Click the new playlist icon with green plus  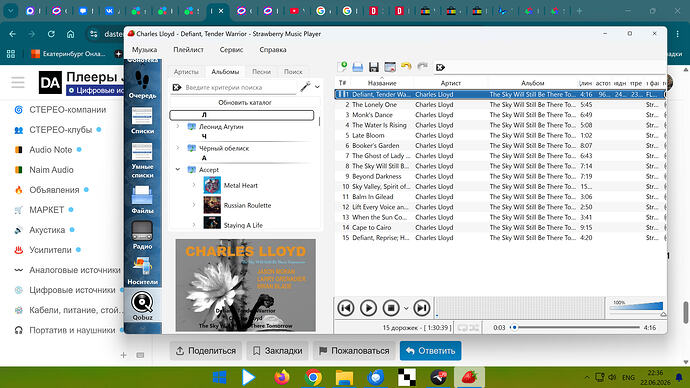tap(342, 67)
